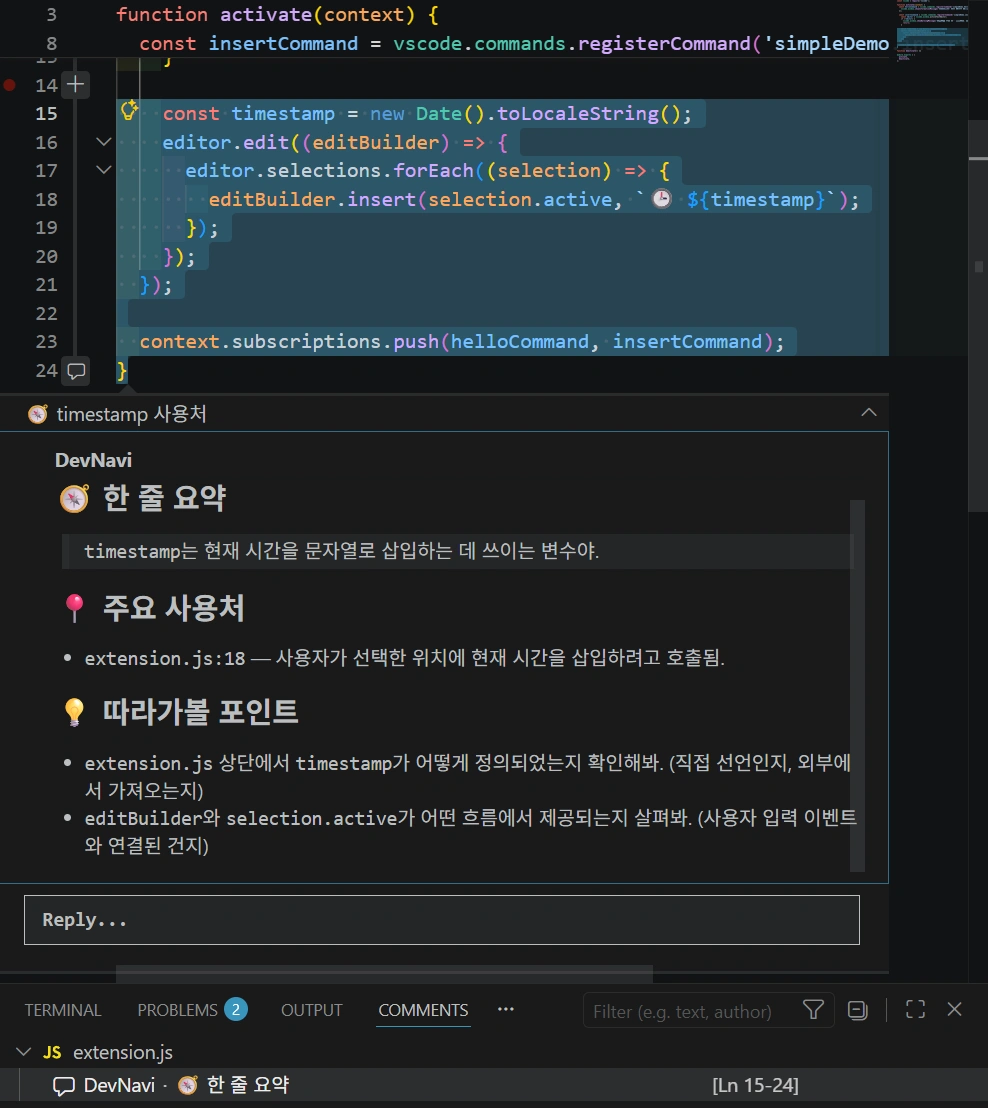Click the editor minimap
The height and width of the screenshot is (1108, 988).
(933, 32)
